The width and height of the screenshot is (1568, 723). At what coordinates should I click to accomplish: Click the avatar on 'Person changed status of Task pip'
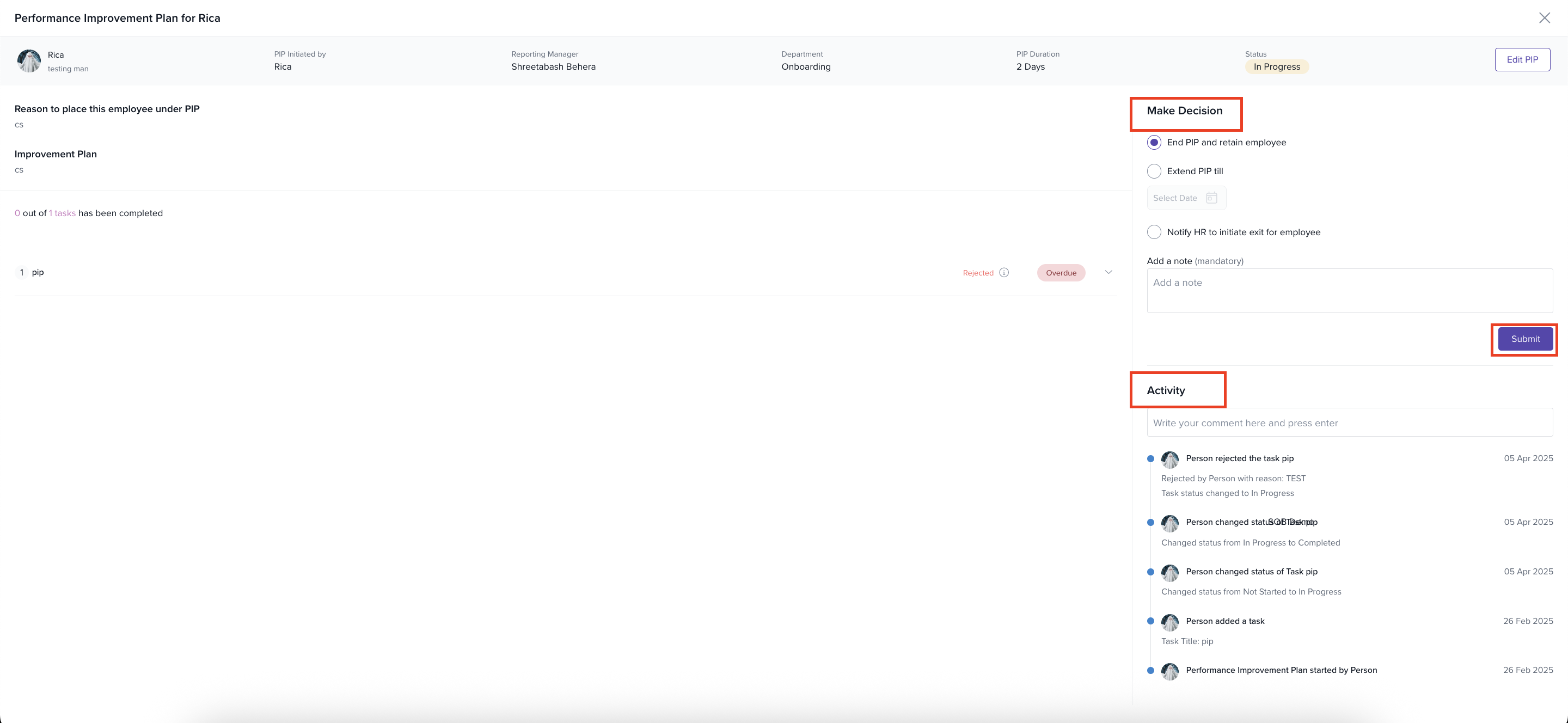point(1171,573)
